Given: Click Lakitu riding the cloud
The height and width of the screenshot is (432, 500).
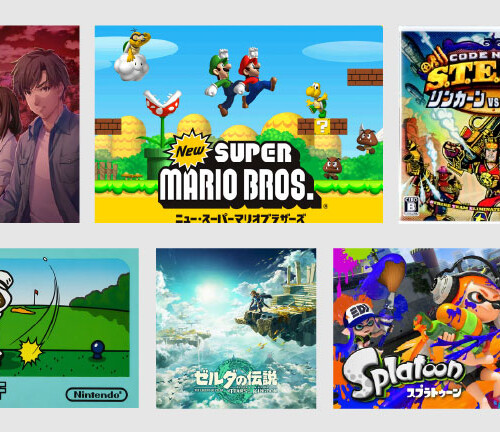Looking at the screenshot, I should [x=132, y=57].
